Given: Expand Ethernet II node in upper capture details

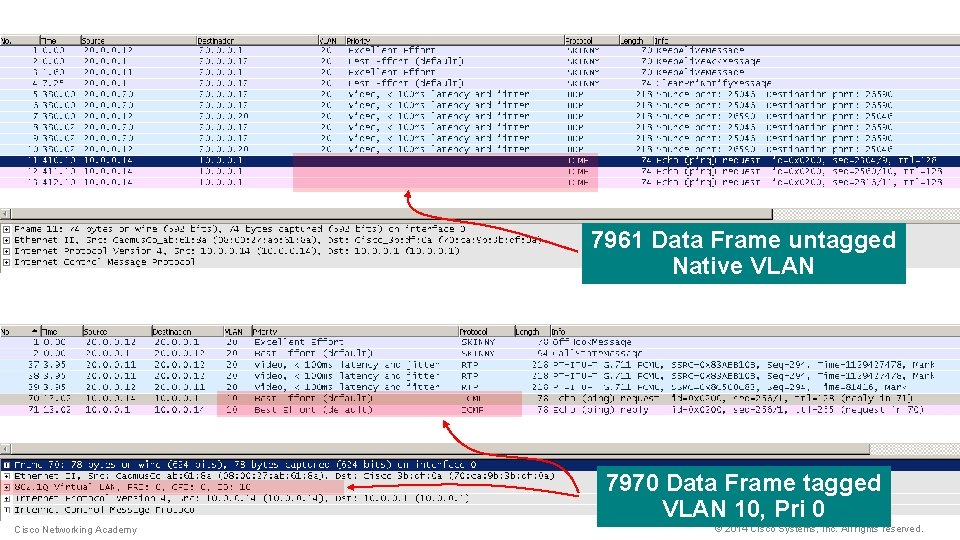Looking at the screenshot, I should (x=6, y=240).
